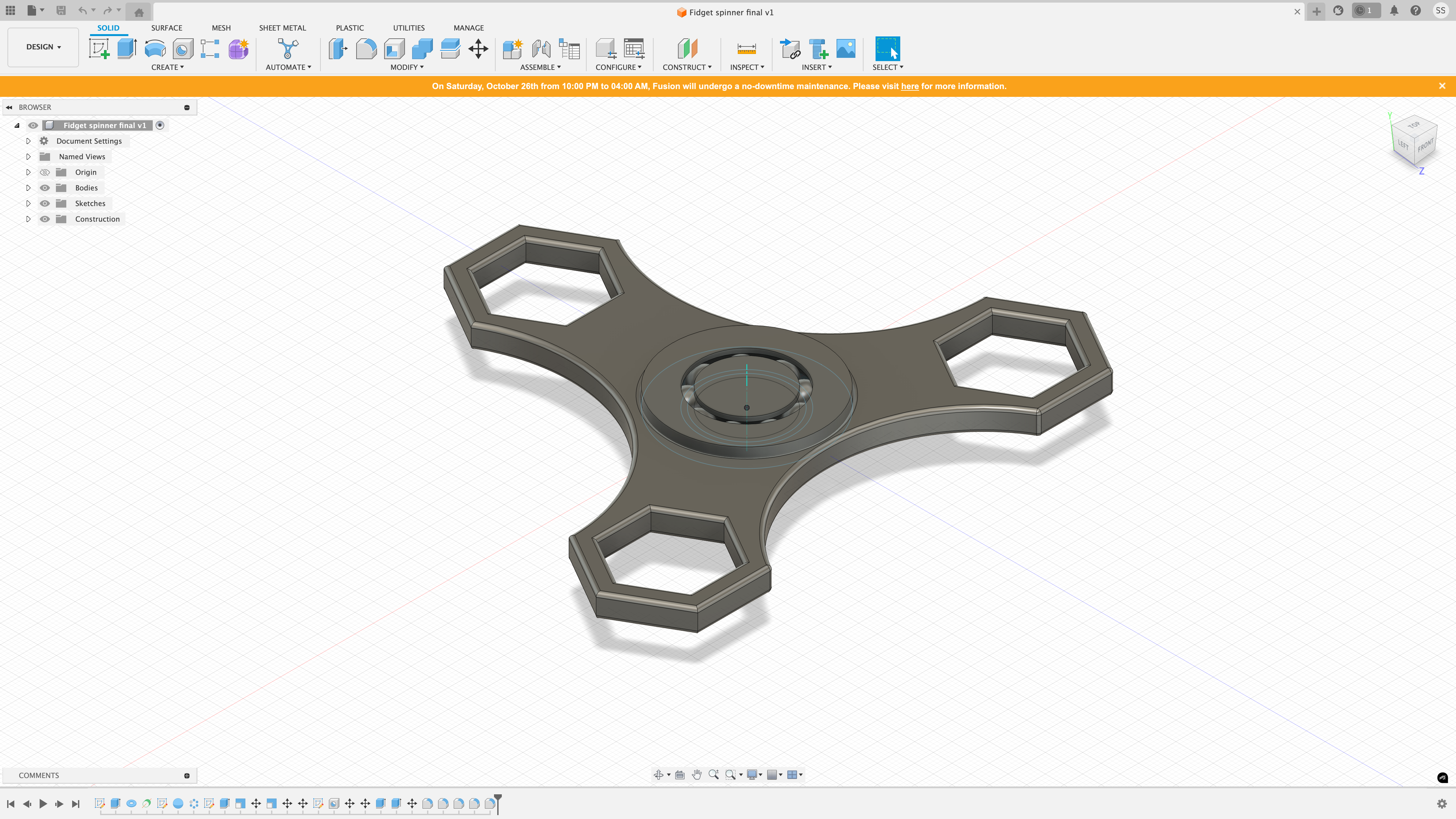Click the Extrude tool icon
The image size is (1456, 819).
127,49
